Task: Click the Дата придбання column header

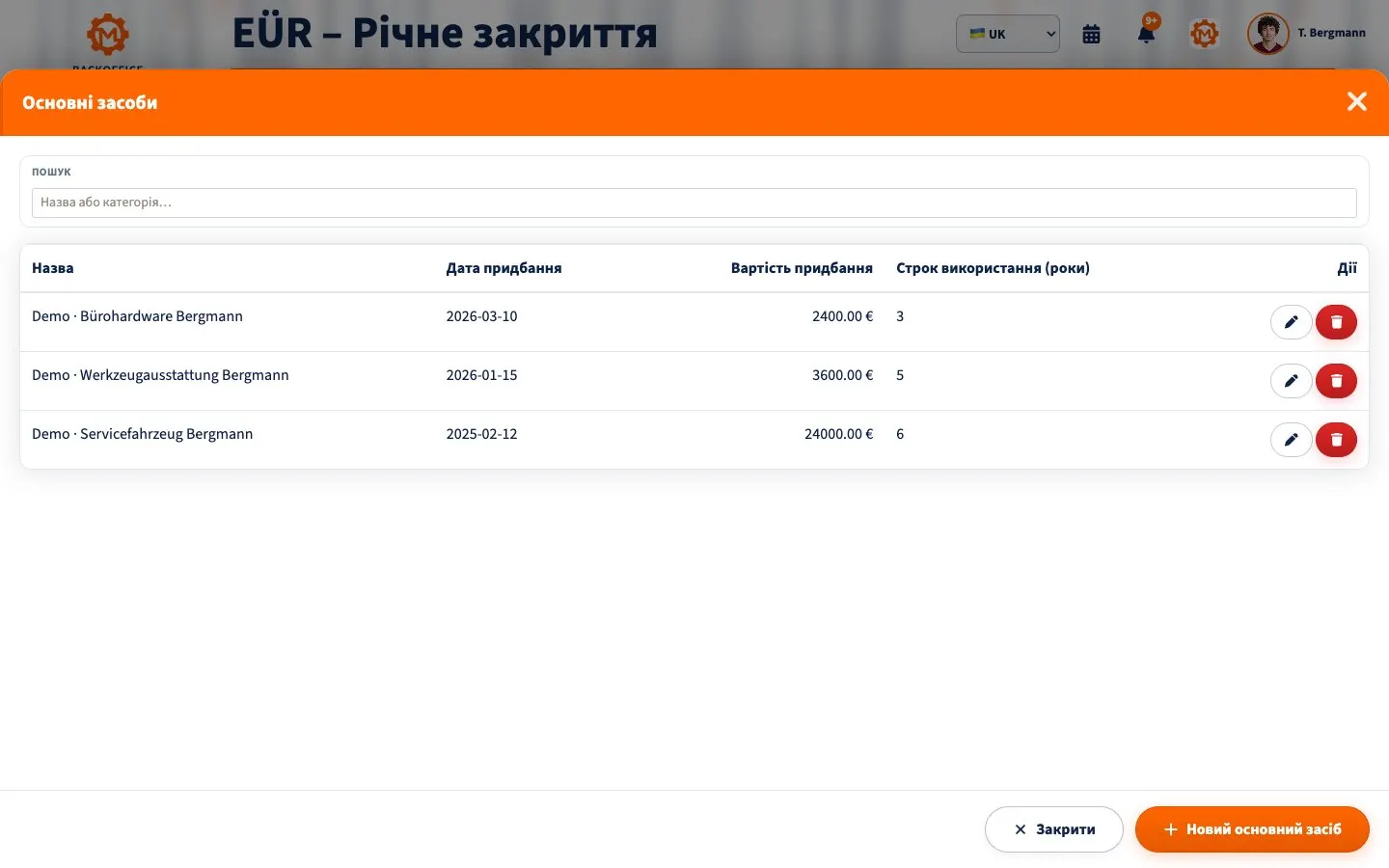Action: pos(504,268)
